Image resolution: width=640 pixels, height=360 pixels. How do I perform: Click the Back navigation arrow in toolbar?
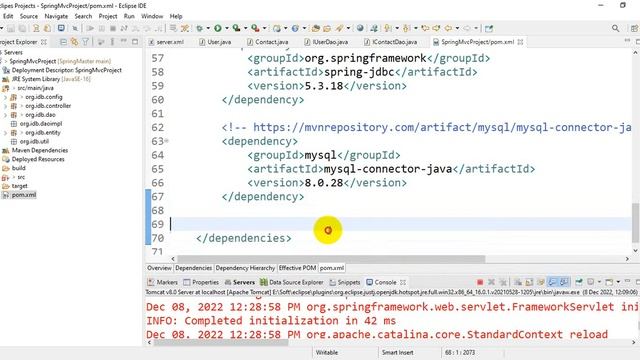coord(448,28)
